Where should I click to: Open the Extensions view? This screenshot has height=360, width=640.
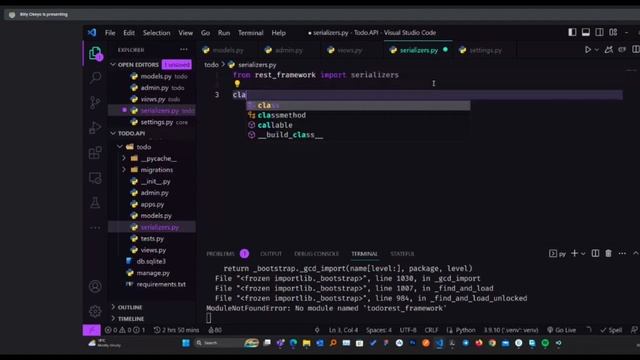[x=95, y=153]
